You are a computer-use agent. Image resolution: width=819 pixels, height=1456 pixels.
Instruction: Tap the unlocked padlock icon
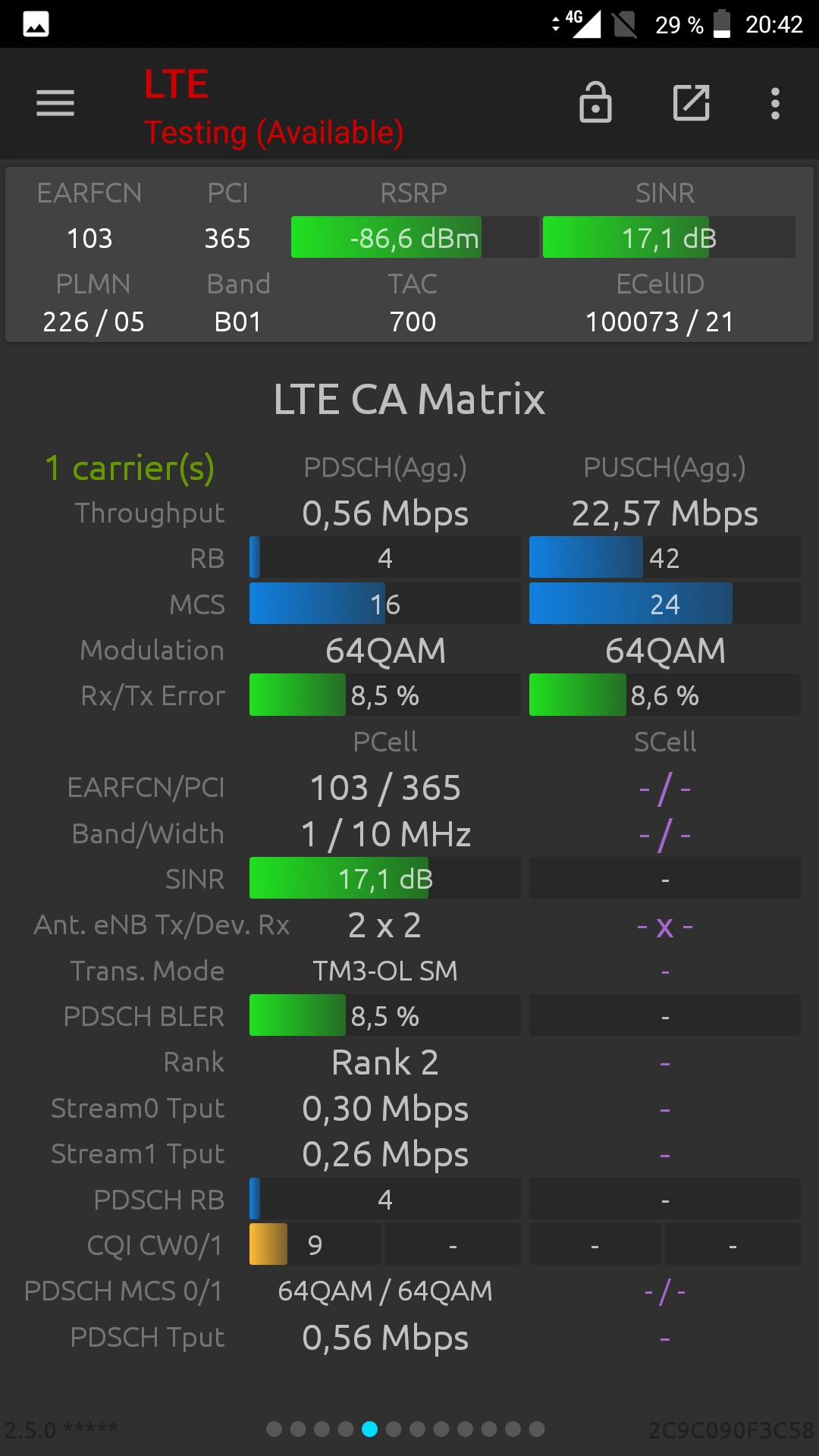595,102
